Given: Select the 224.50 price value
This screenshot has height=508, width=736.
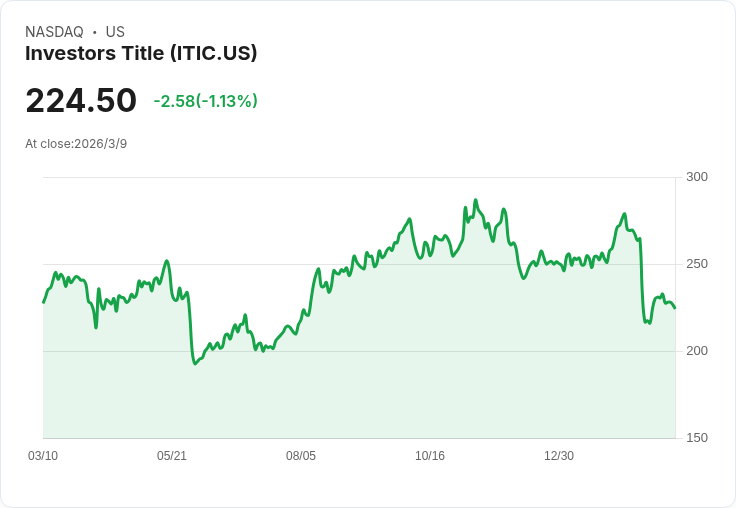Looking at the screenshot, I should pyautogui.click(x=81, y=100).
